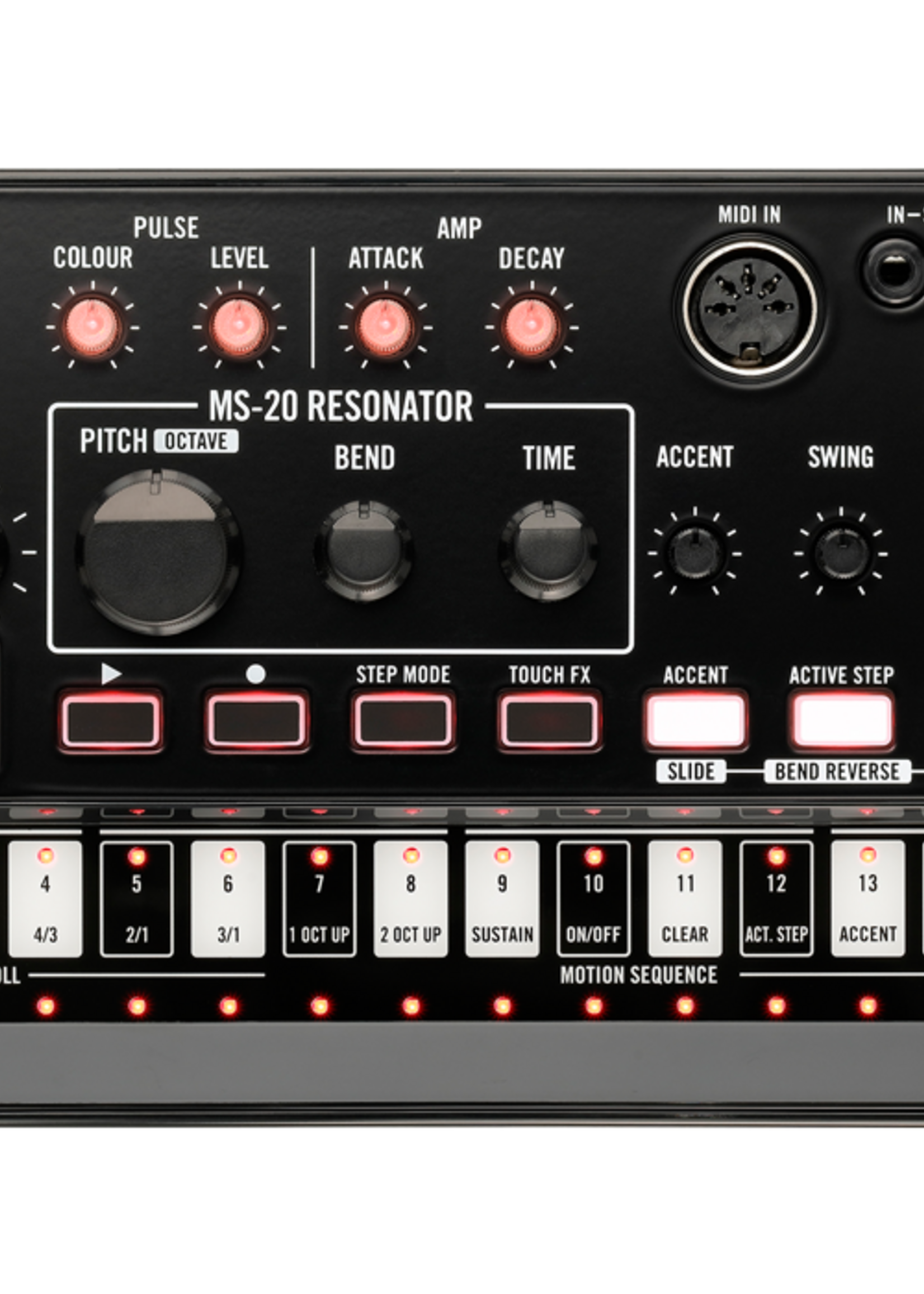
Task: Tap step key 8 labeled 2 OCT UP
Action: 411,899
